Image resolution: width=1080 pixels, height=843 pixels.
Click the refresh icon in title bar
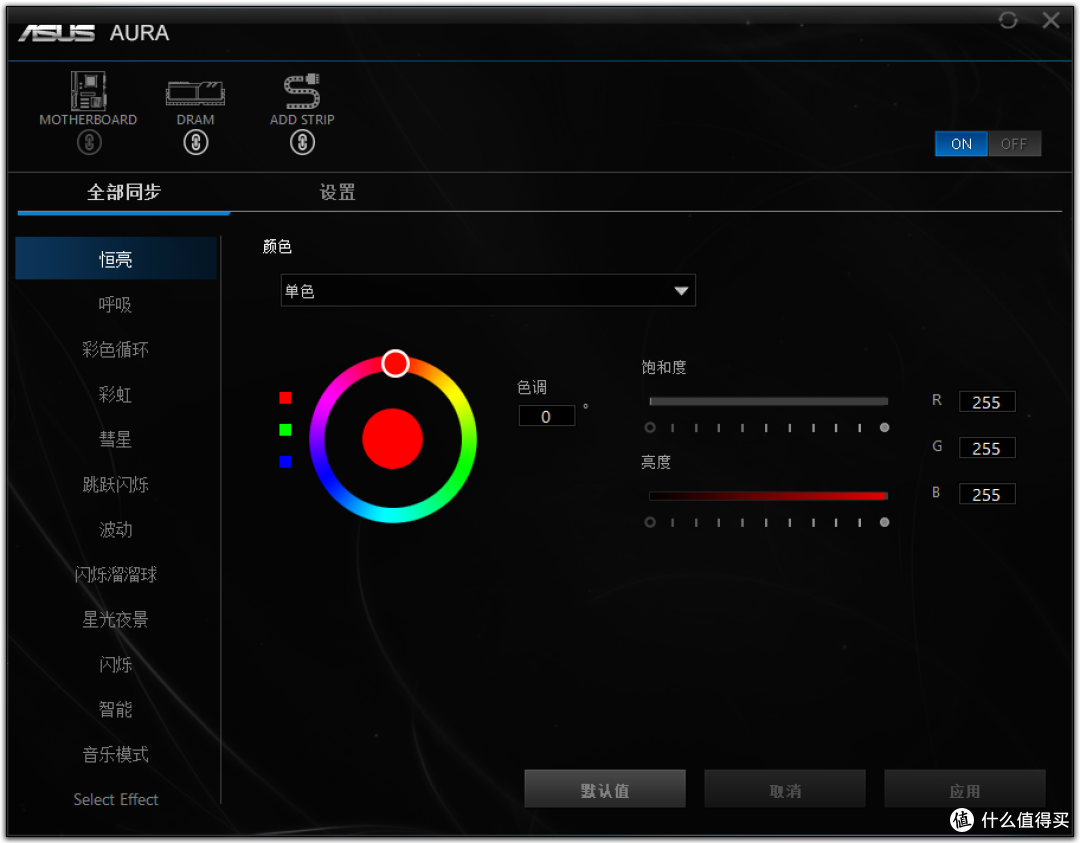(1008, 20)
